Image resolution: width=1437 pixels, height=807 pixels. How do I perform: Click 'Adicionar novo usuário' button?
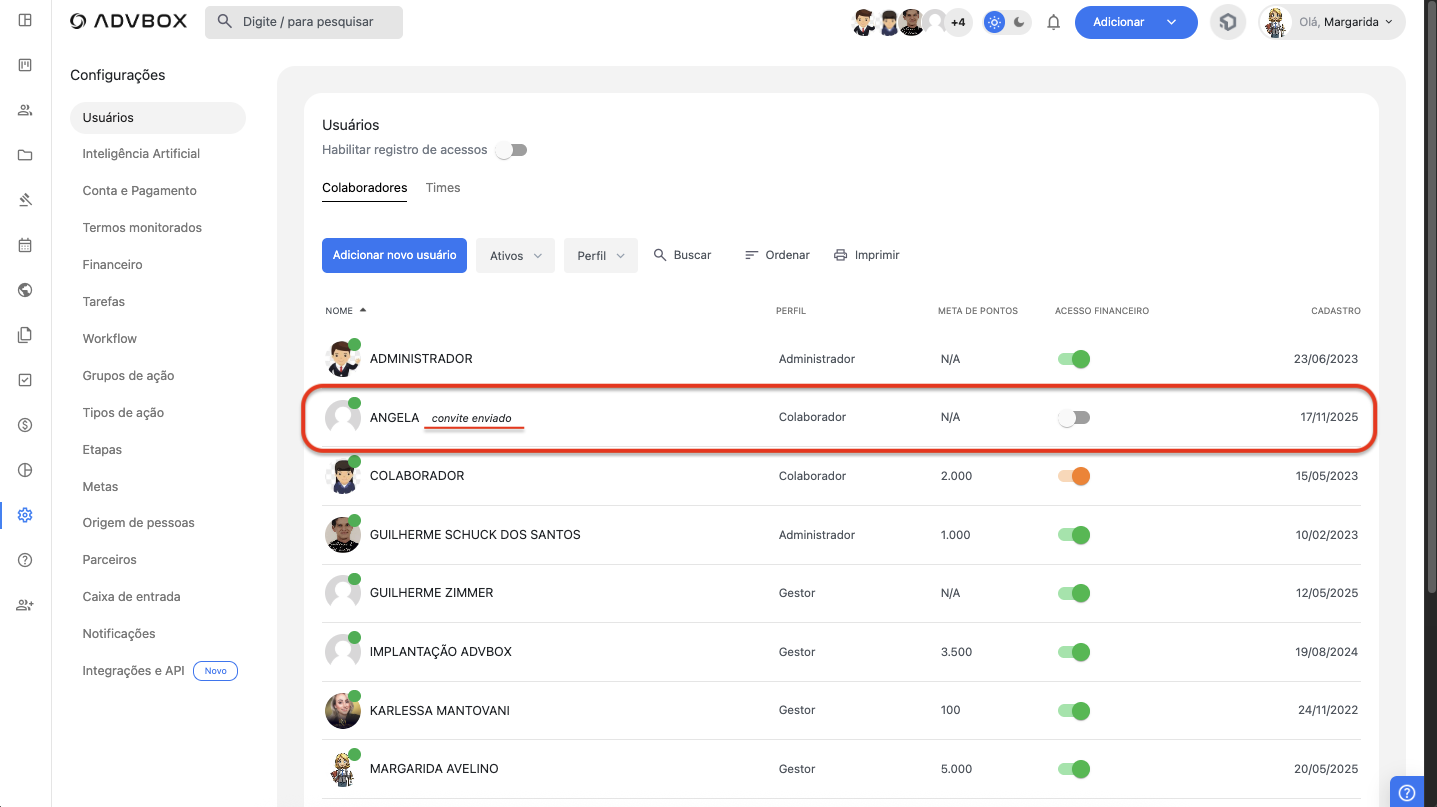[x=394, y=255]
